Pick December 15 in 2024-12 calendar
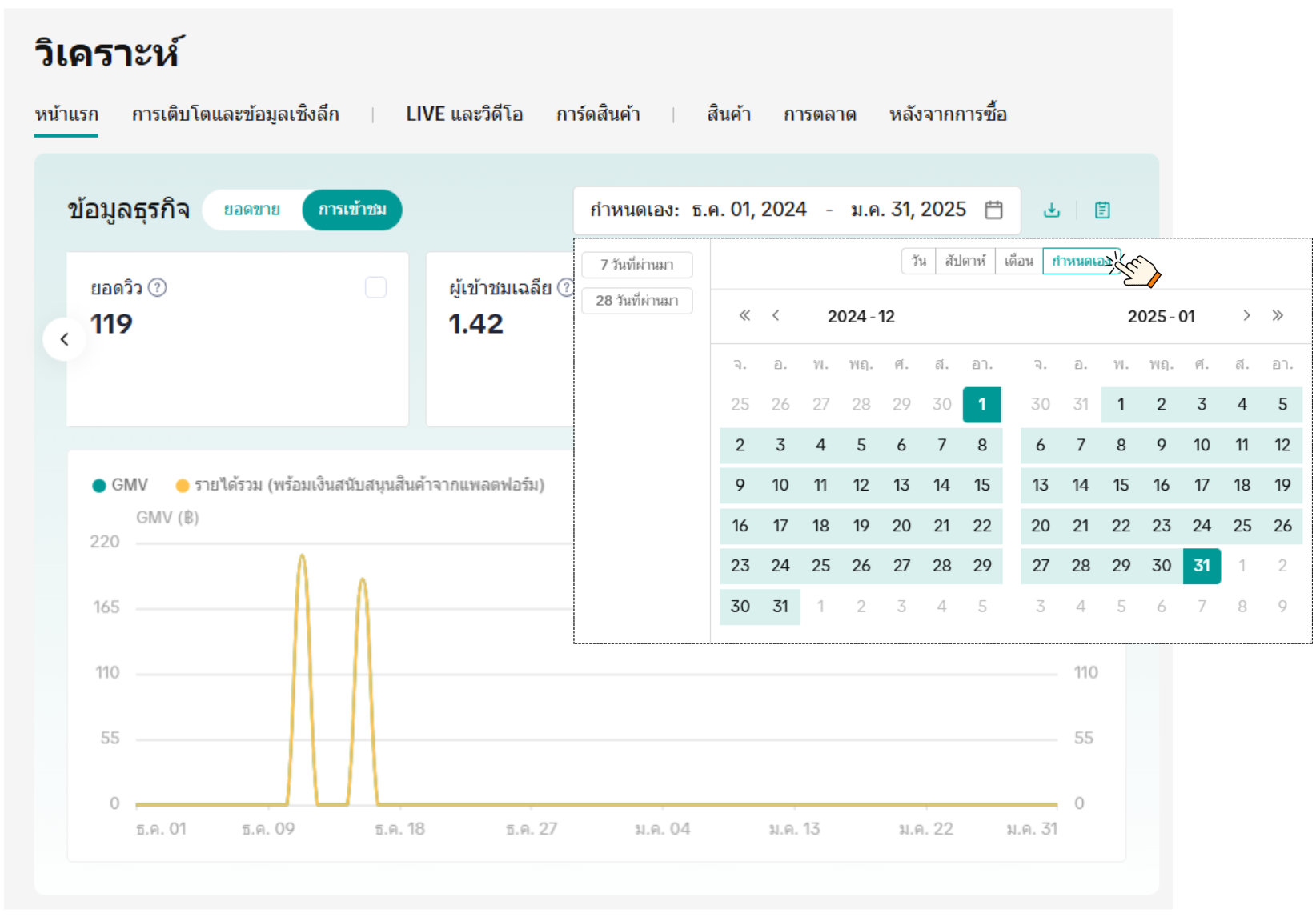This screenshot has width=1316, height=917. pyautogui.click(x=981, y=485)
